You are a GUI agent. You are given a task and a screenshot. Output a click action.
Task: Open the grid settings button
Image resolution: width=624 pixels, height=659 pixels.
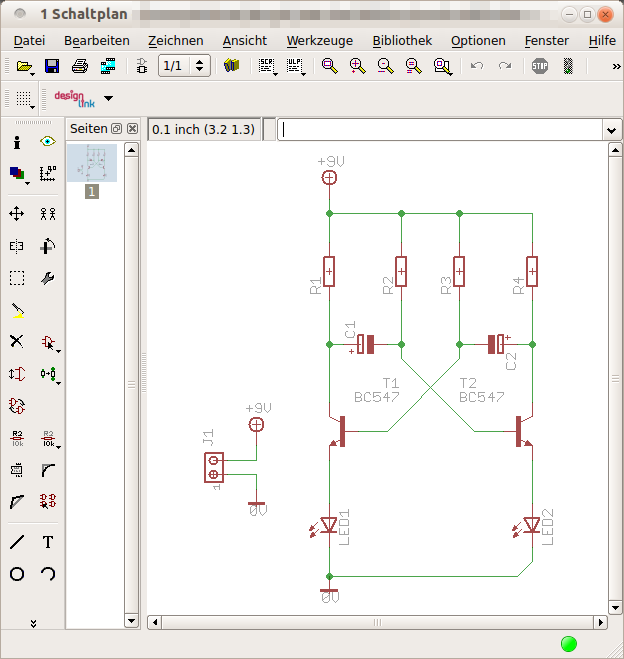[24, 98]
